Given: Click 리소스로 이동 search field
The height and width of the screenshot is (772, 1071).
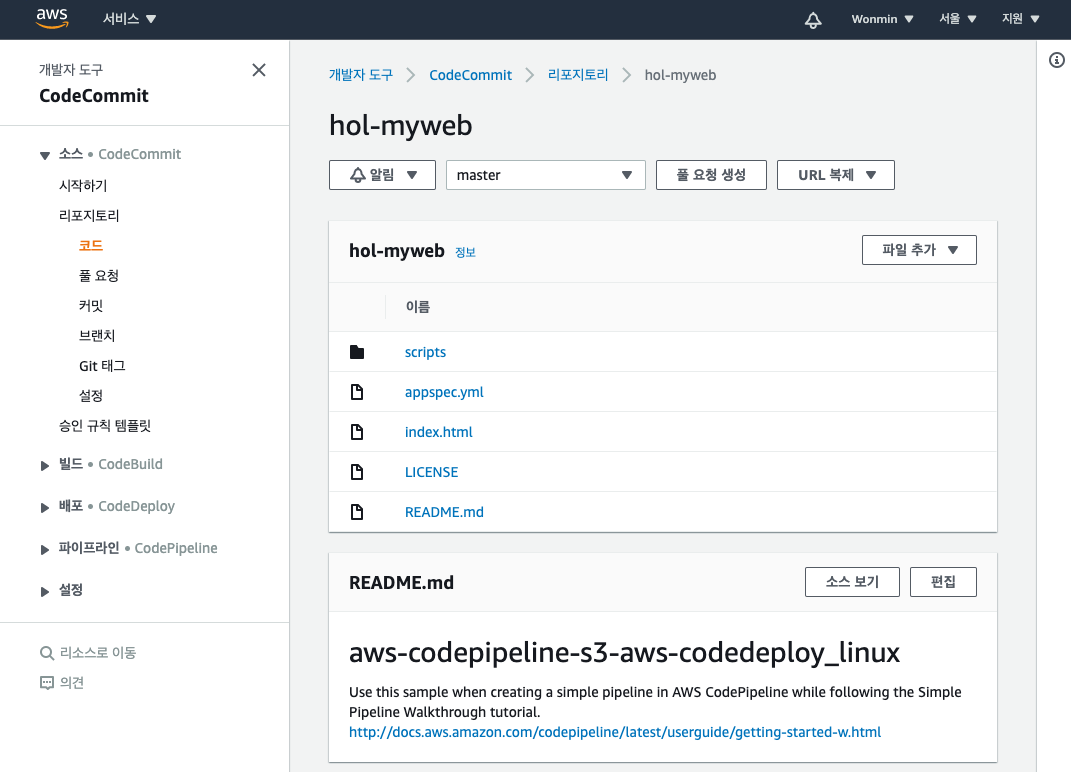Looking at the screenshot, I should (x=98, y=652).
